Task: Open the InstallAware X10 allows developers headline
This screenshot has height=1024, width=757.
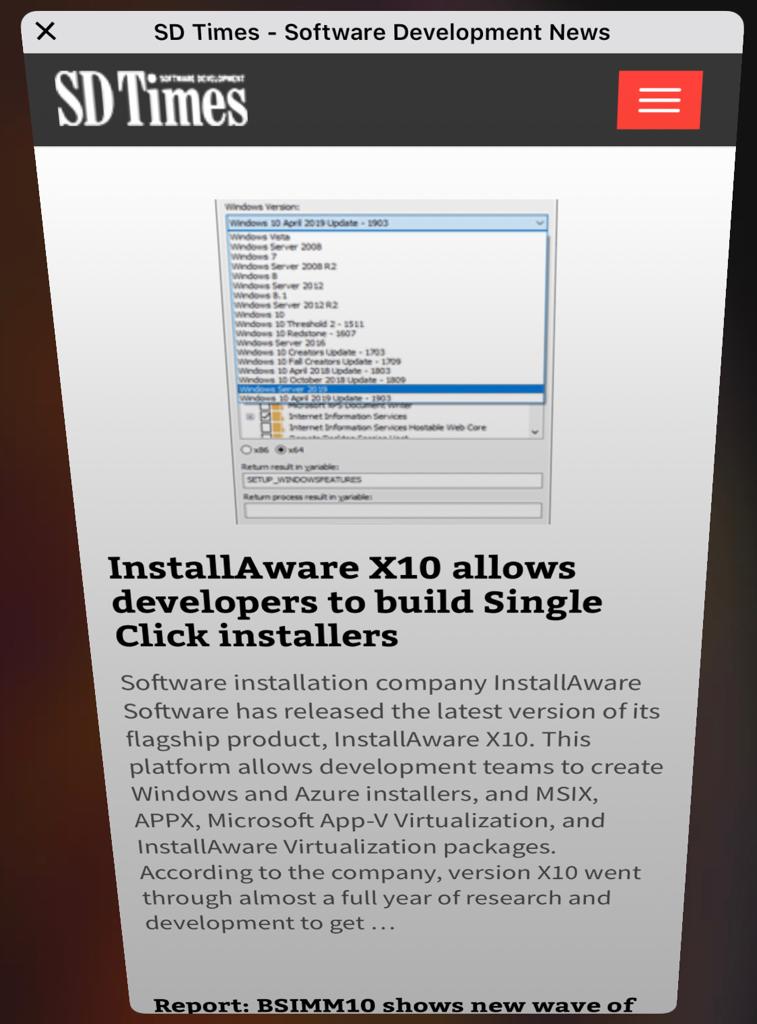Action: point(355,601)
